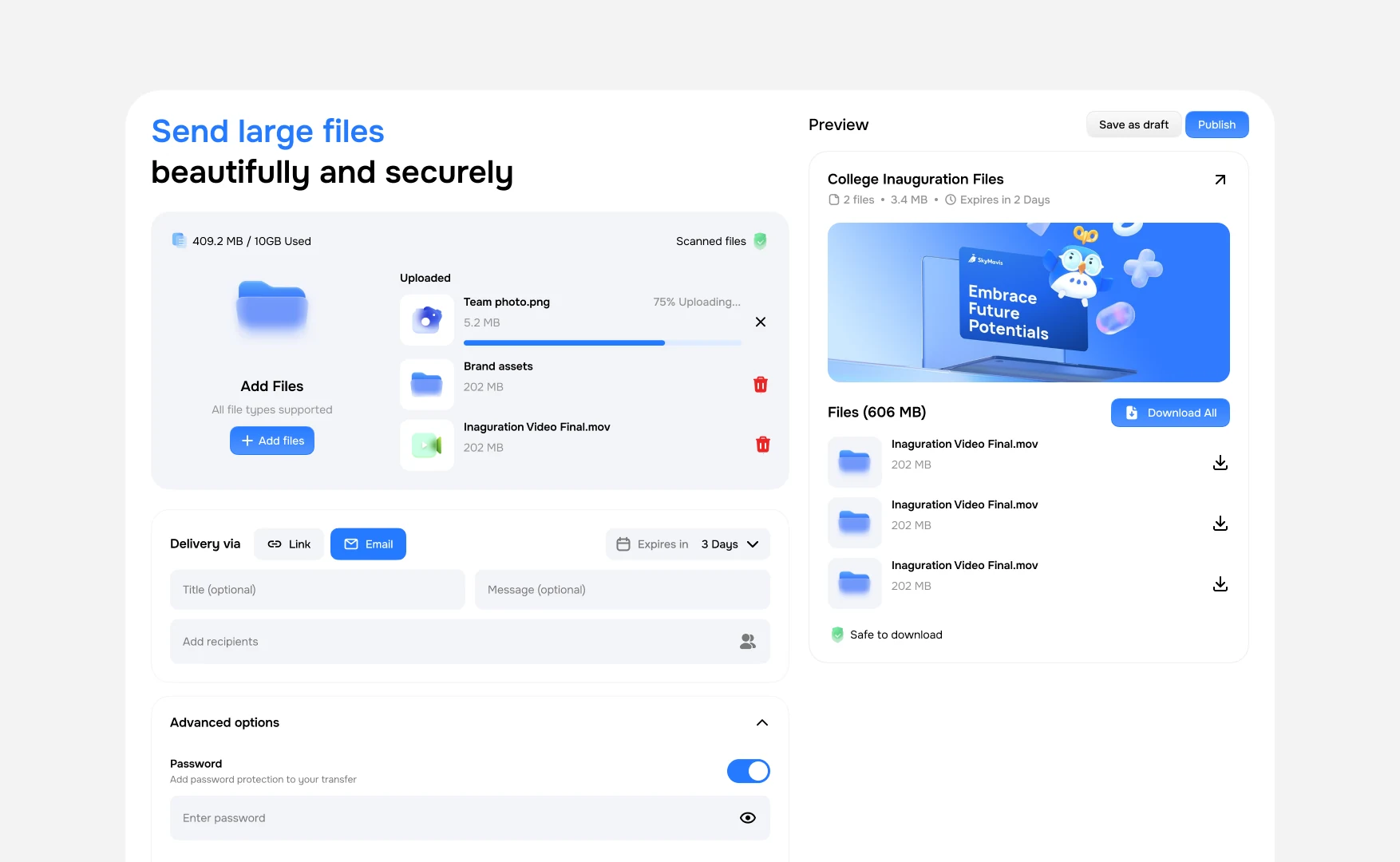The height and width of the screenshot is (862, 1400).
Task: Focus the Message (optional) field
Action: 623,590
